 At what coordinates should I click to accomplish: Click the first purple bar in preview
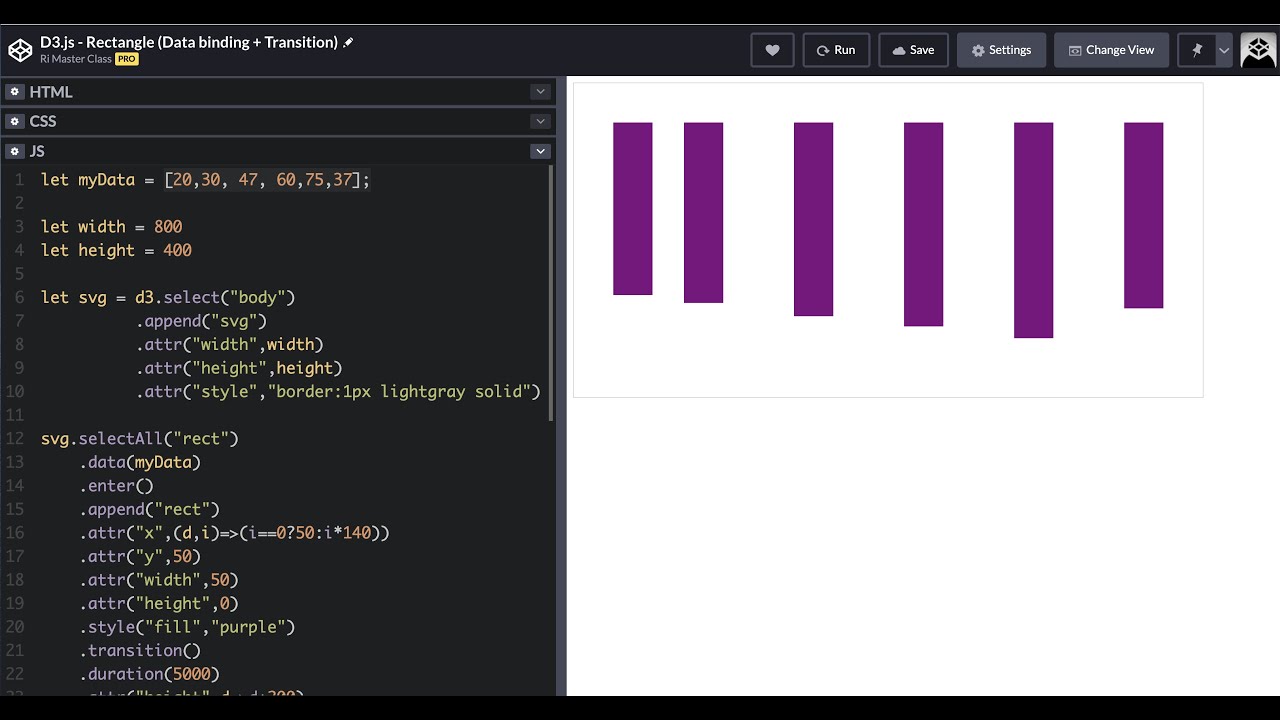pos(632,208)
